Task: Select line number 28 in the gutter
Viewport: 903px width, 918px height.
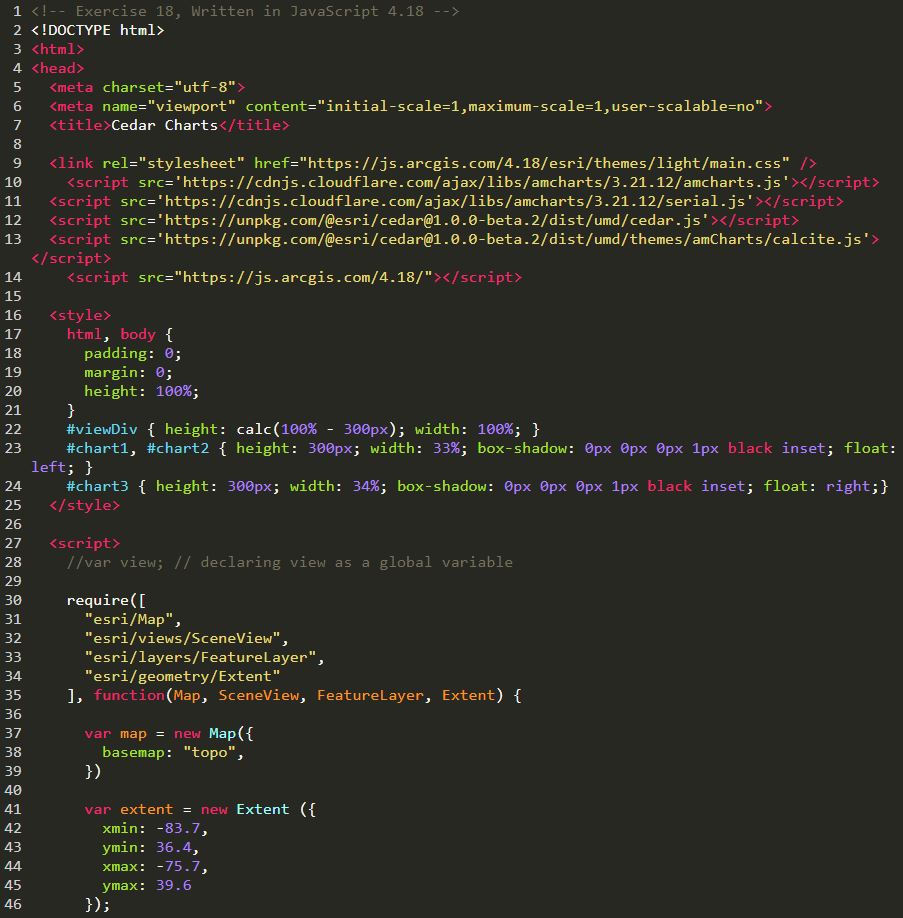Action: click(12, 562)
